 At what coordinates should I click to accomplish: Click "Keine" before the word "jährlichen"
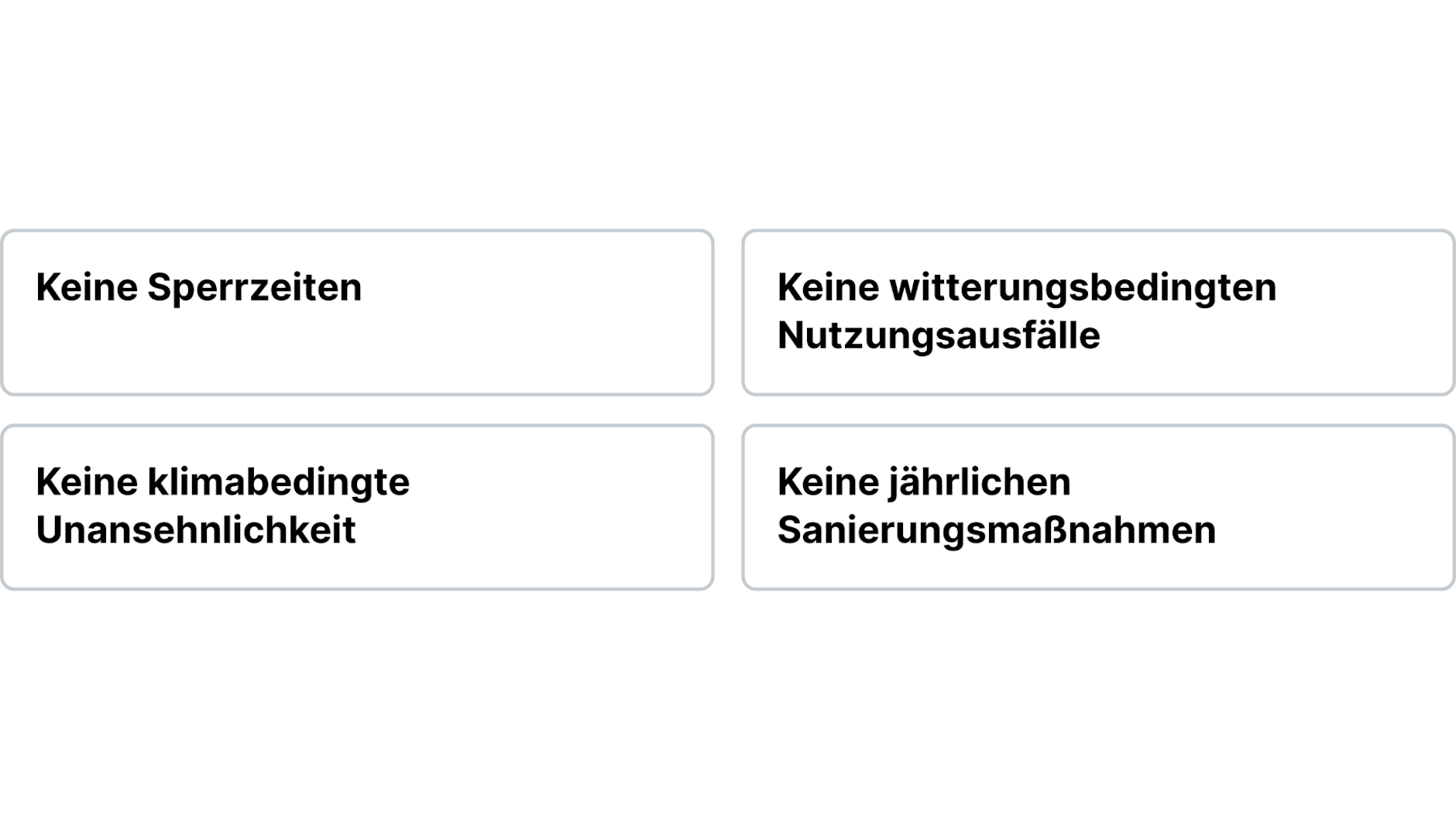click(x=828, y=482)
